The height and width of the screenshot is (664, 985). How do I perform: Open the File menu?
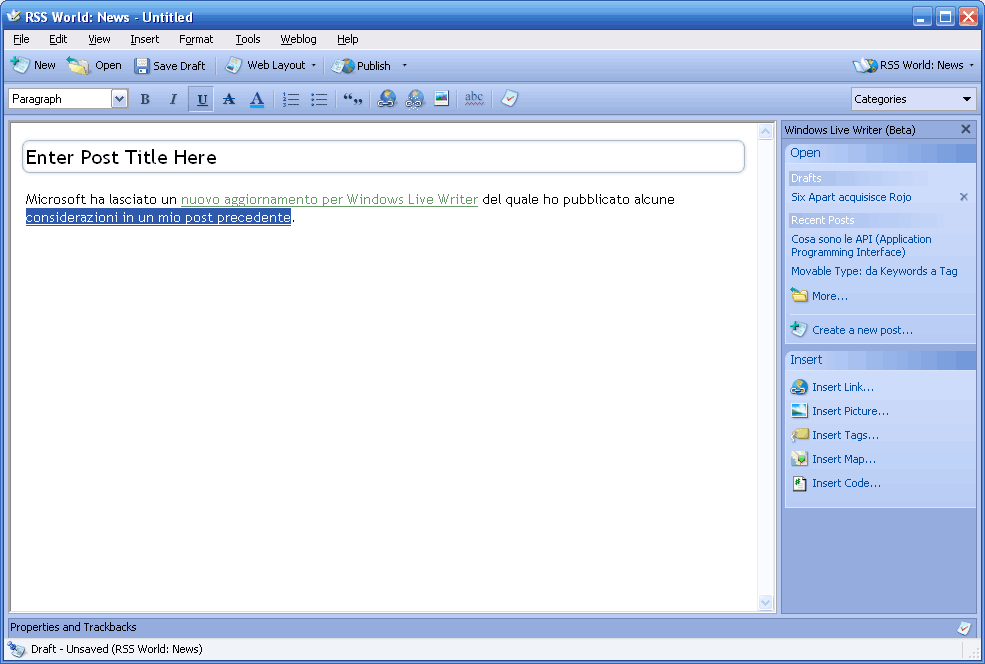(21, 39)
